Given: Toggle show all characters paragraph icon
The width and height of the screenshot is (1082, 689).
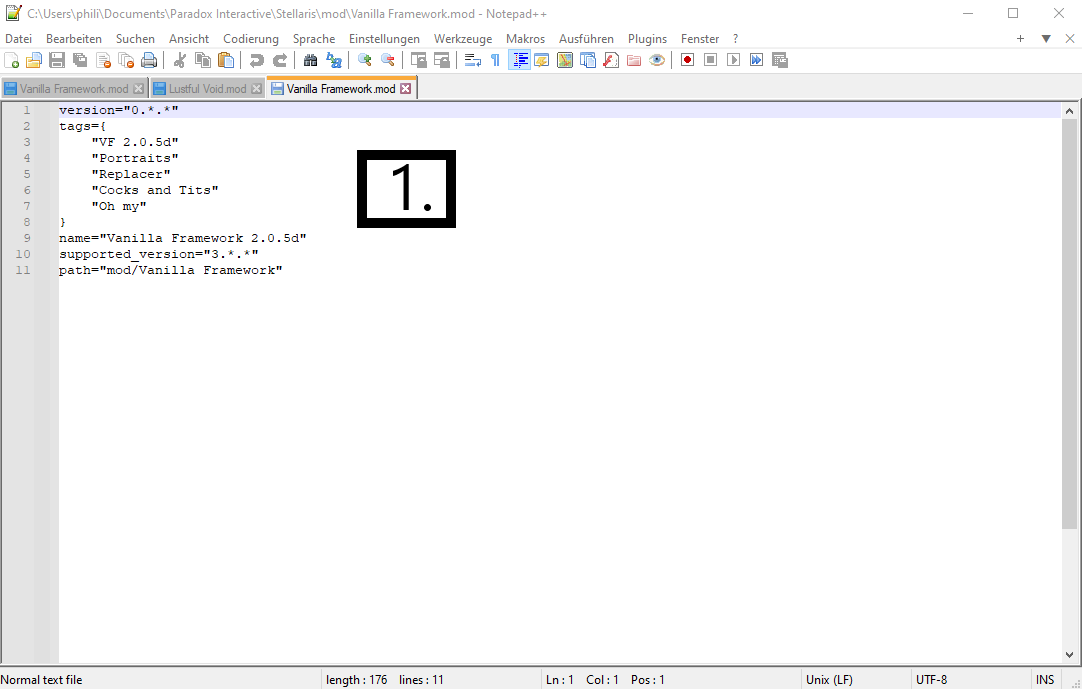Looking at the screenshot, I should coord(495,60).
